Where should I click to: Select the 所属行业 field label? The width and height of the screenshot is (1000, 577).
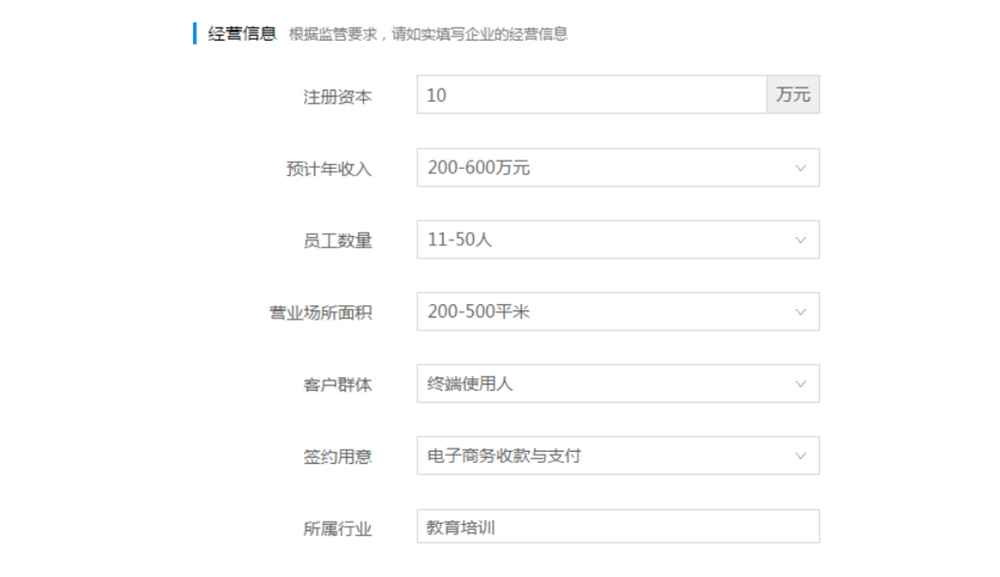pos(337,529)
